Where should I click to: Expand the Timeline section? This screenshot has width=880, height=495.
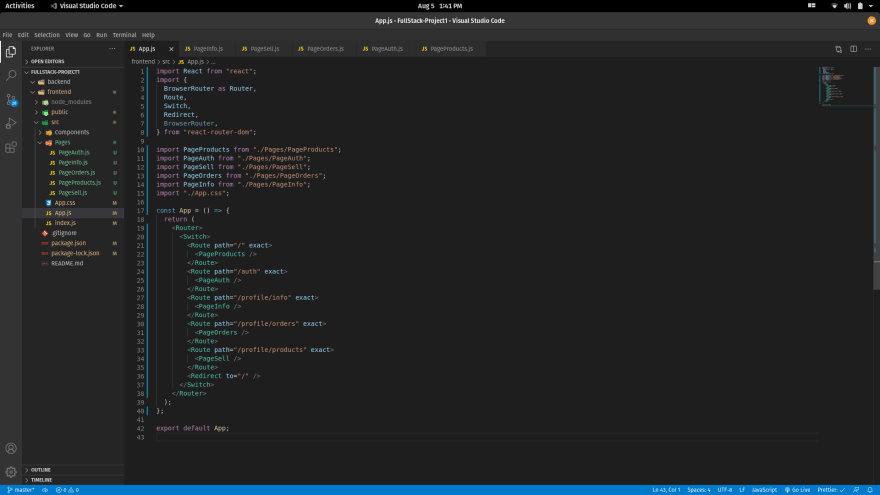[73, 480]
